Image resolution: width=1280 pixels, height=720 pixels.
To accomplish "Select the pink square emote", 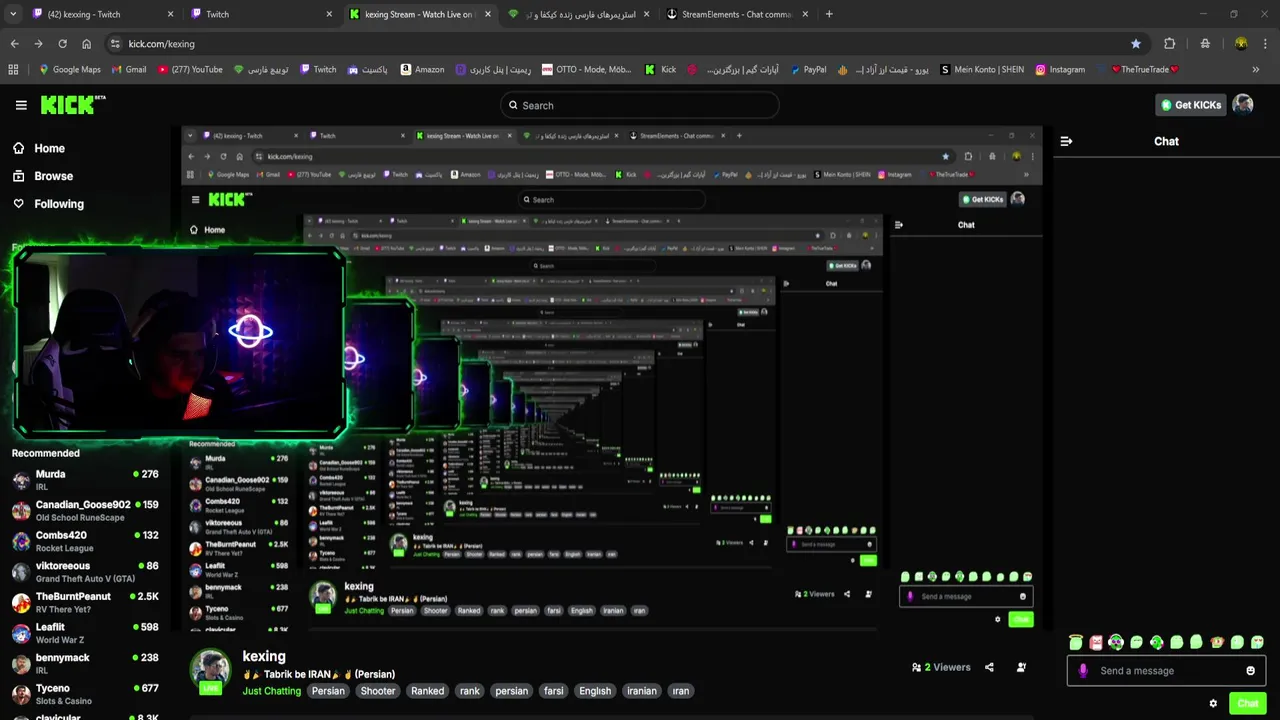I will (1096, 642).
